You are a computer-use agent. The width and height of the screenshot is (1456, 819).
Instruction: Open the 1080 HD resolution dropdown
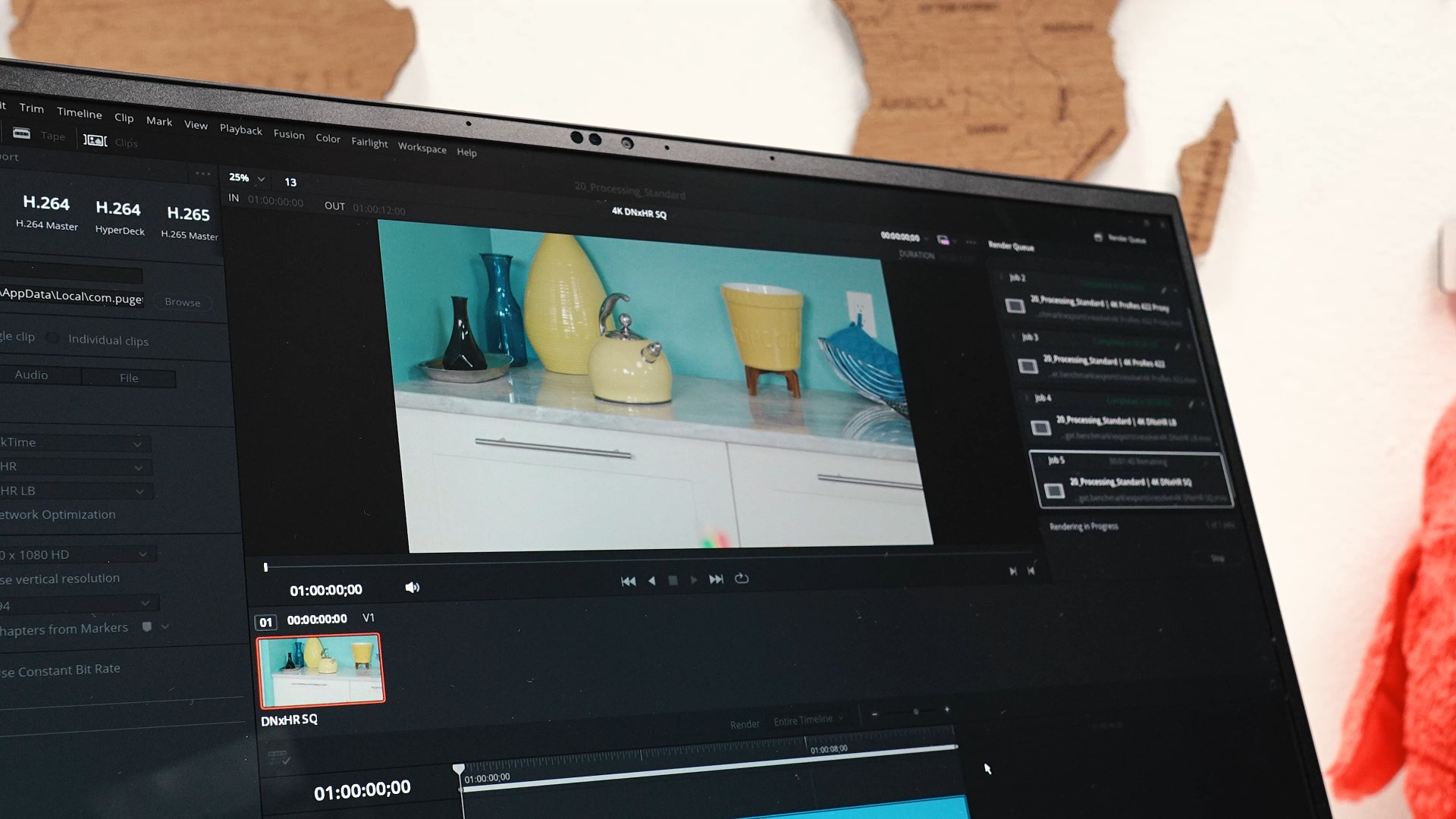[x=77, y=555]
